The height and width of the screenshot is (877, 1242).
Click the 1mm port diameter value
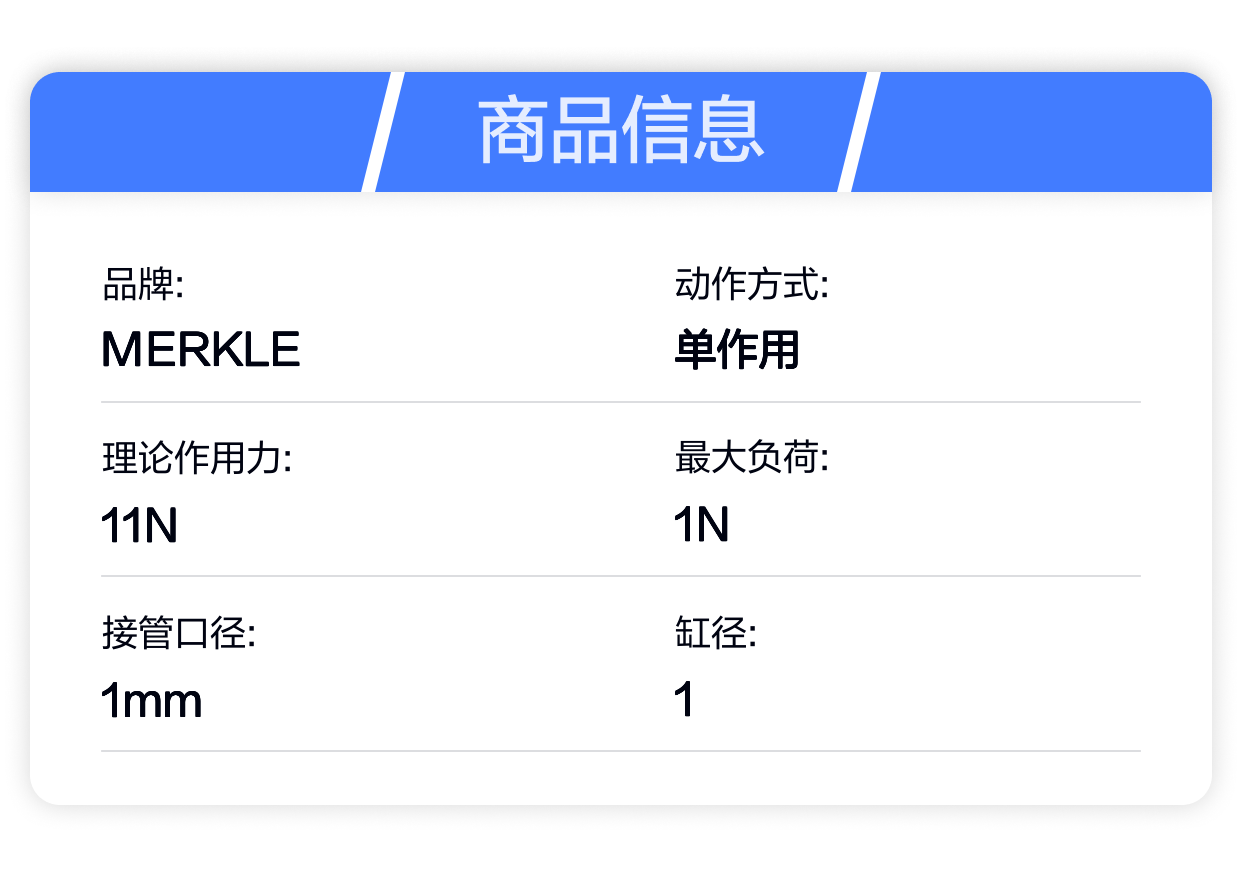click(x=152, y=700)
